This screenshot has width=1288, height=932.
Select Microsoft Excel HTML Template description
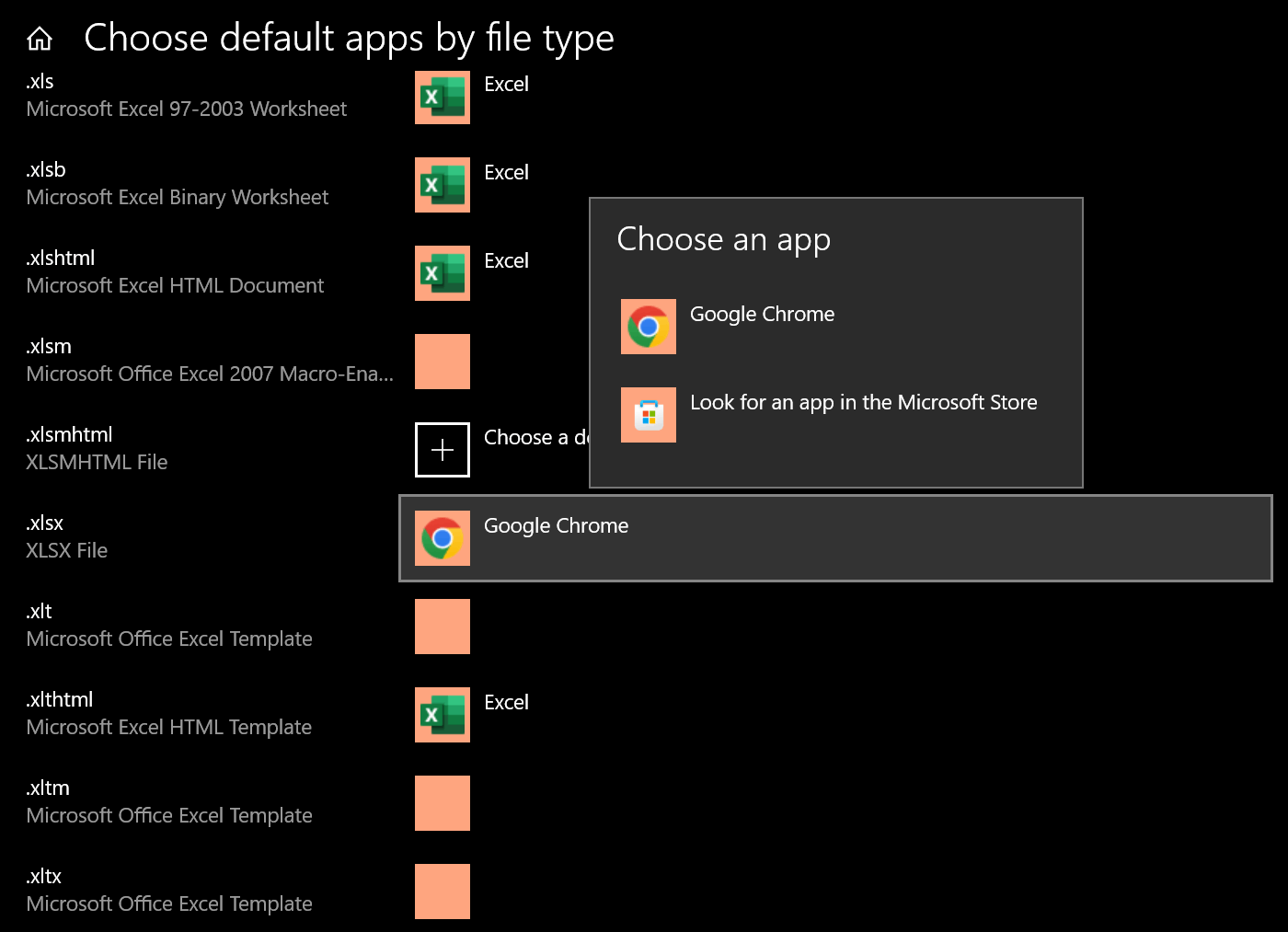169,727
